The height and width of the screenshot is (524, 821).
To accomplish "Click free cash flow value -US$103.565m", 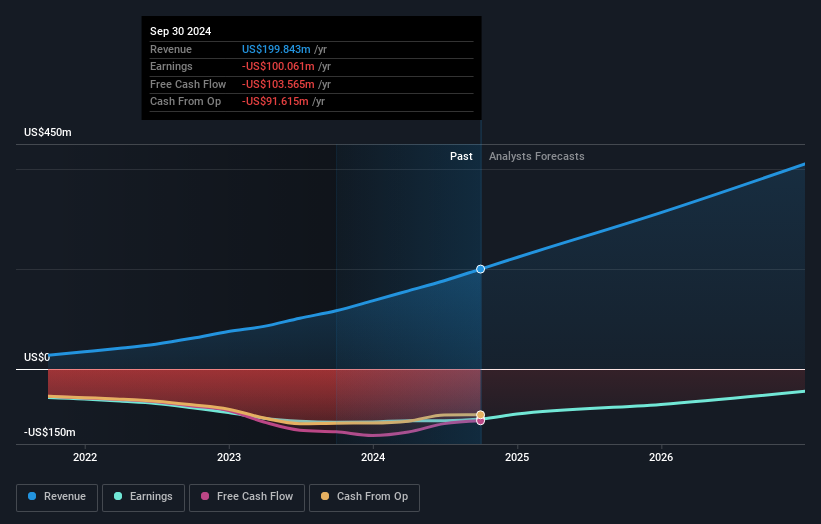I will click(278, 84).
